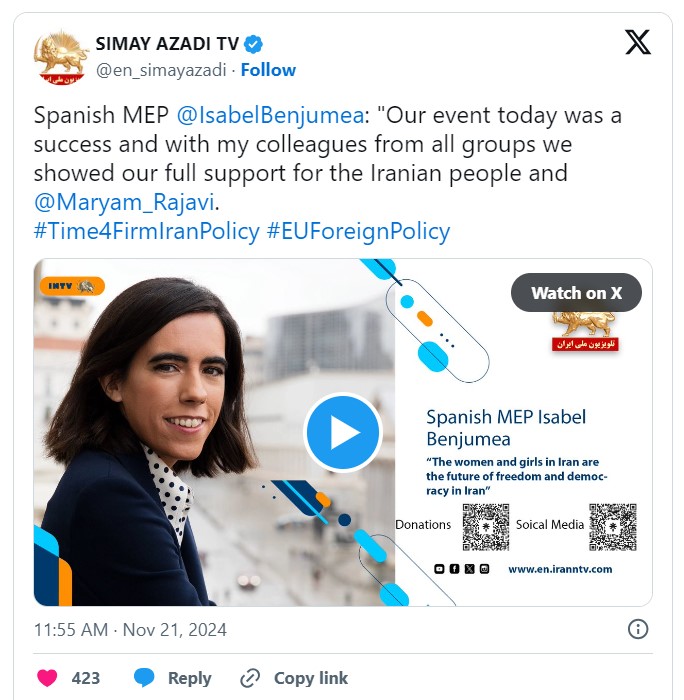Open the #EUForeignPolicy hashtag
The width and height of the screenshot is (684, 700).
click(358, 231)
